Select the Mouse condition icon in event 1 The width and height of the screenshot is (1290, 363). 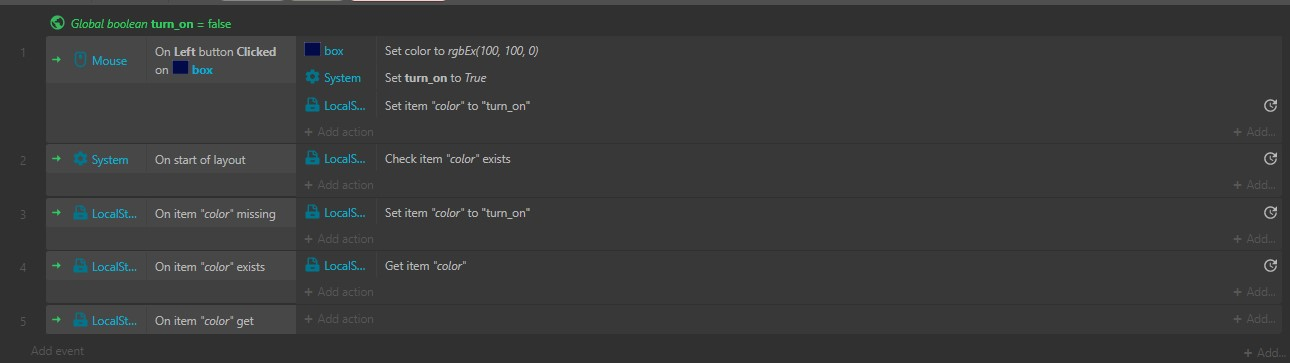(x=81, y=60)
